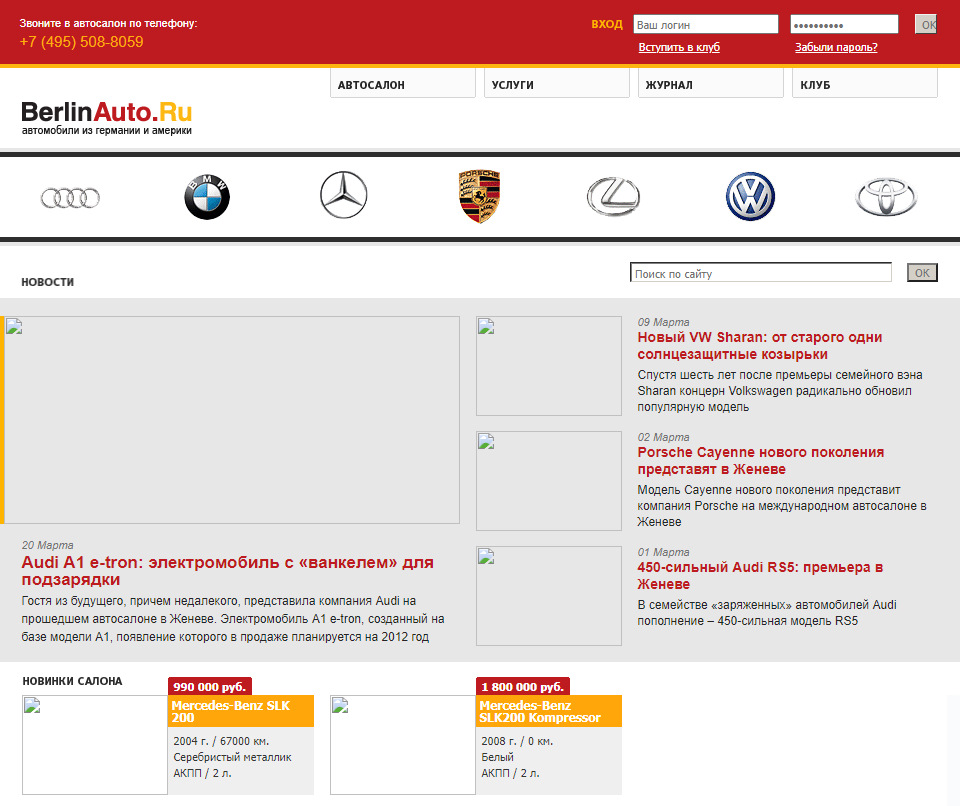Open Новый VW Sharan headline
The image size is (960, 806).
(x=760, y=345)
